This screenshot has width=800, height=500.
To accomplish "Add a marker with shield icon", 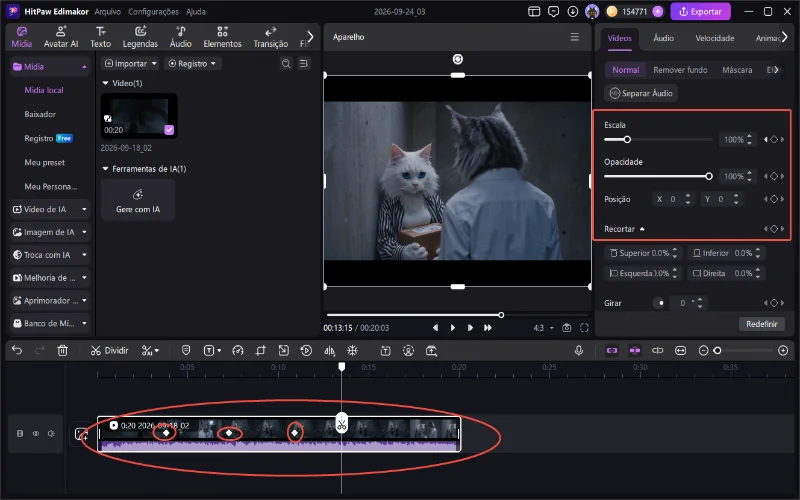I will tap(186, 351).
